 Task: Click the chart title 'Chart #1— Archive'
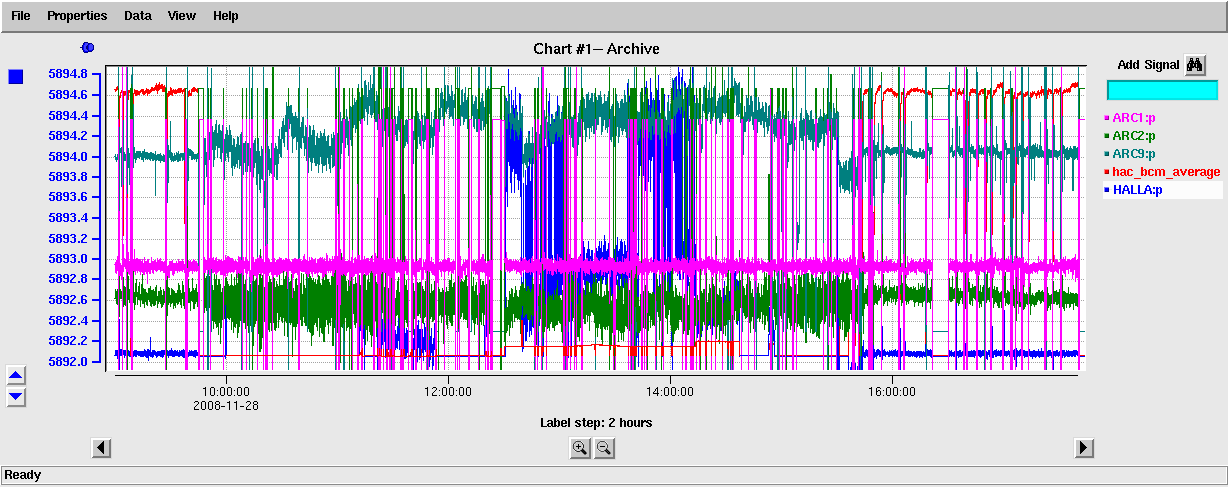click(x=596, y=49)
